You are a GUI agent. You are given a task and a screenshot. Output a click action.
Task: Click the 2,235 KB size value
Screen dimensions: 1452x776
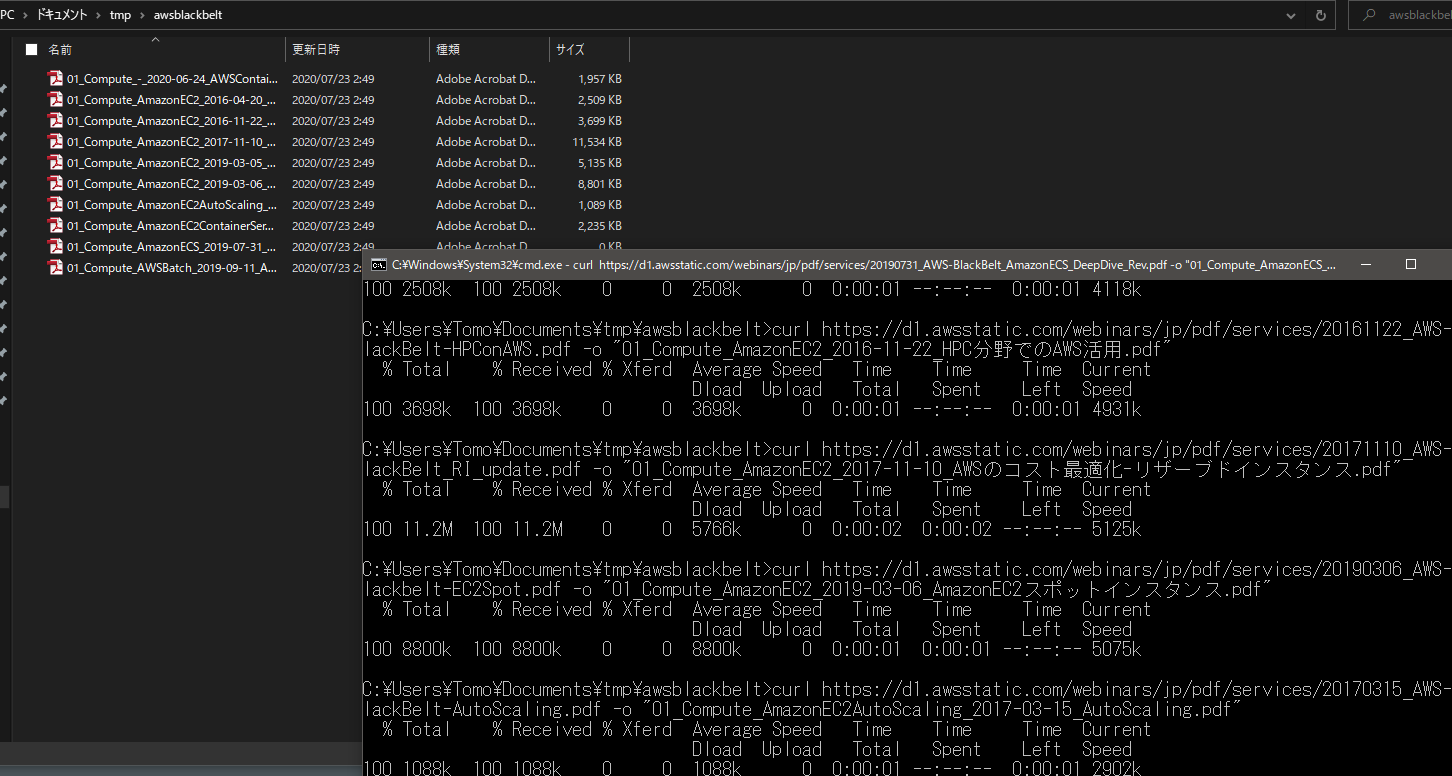click(x=600, y=225)
